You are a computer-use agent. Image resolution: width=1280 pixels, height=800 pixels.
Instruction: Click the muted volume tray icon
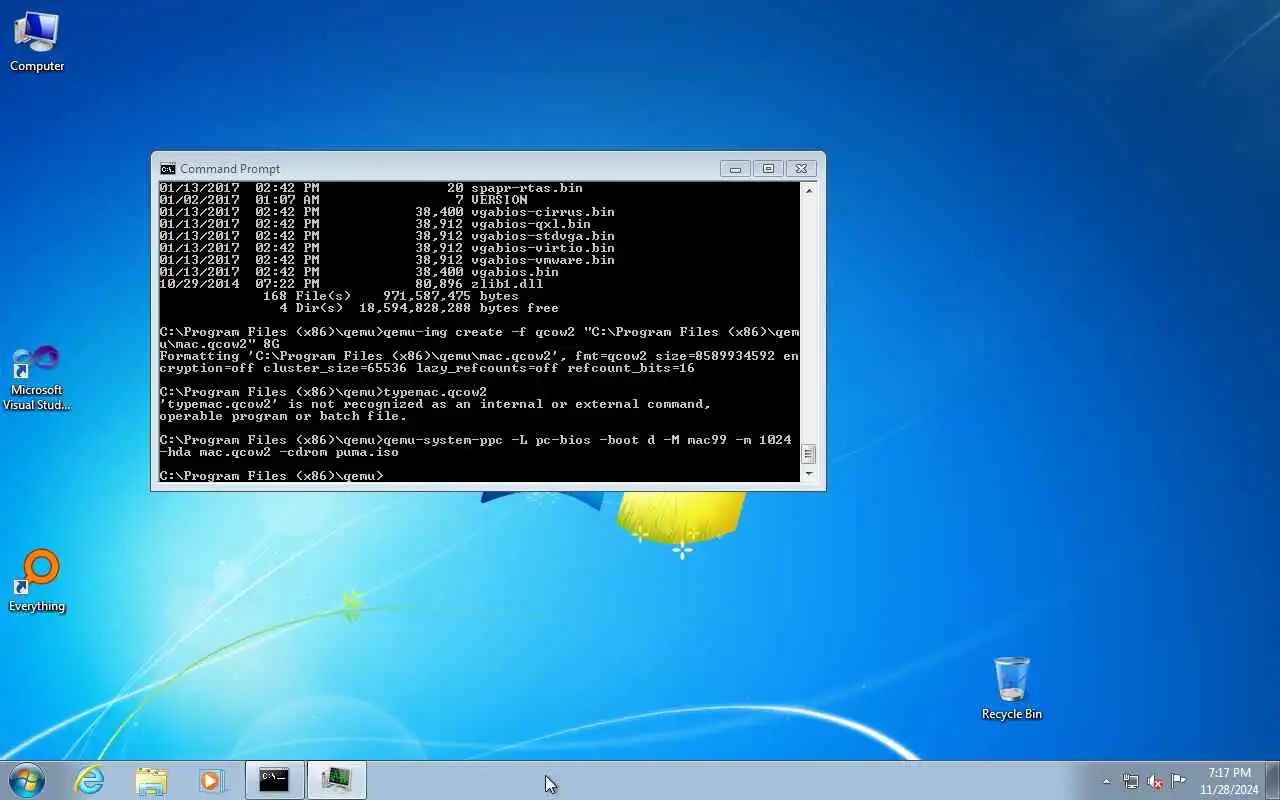[1155, 781]
